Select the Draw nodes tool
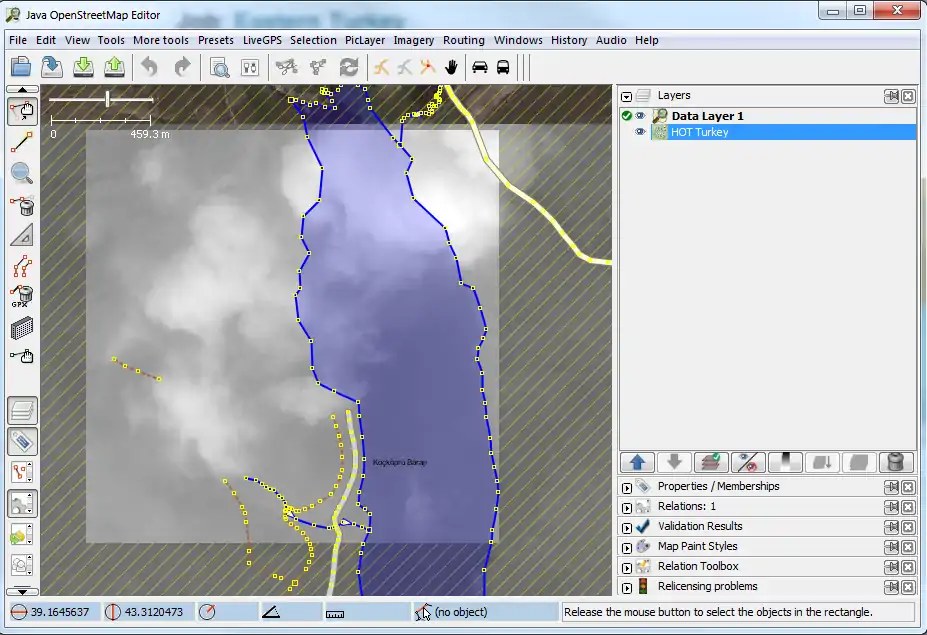This screenshot has width=927, height=635. pos(22,143)
